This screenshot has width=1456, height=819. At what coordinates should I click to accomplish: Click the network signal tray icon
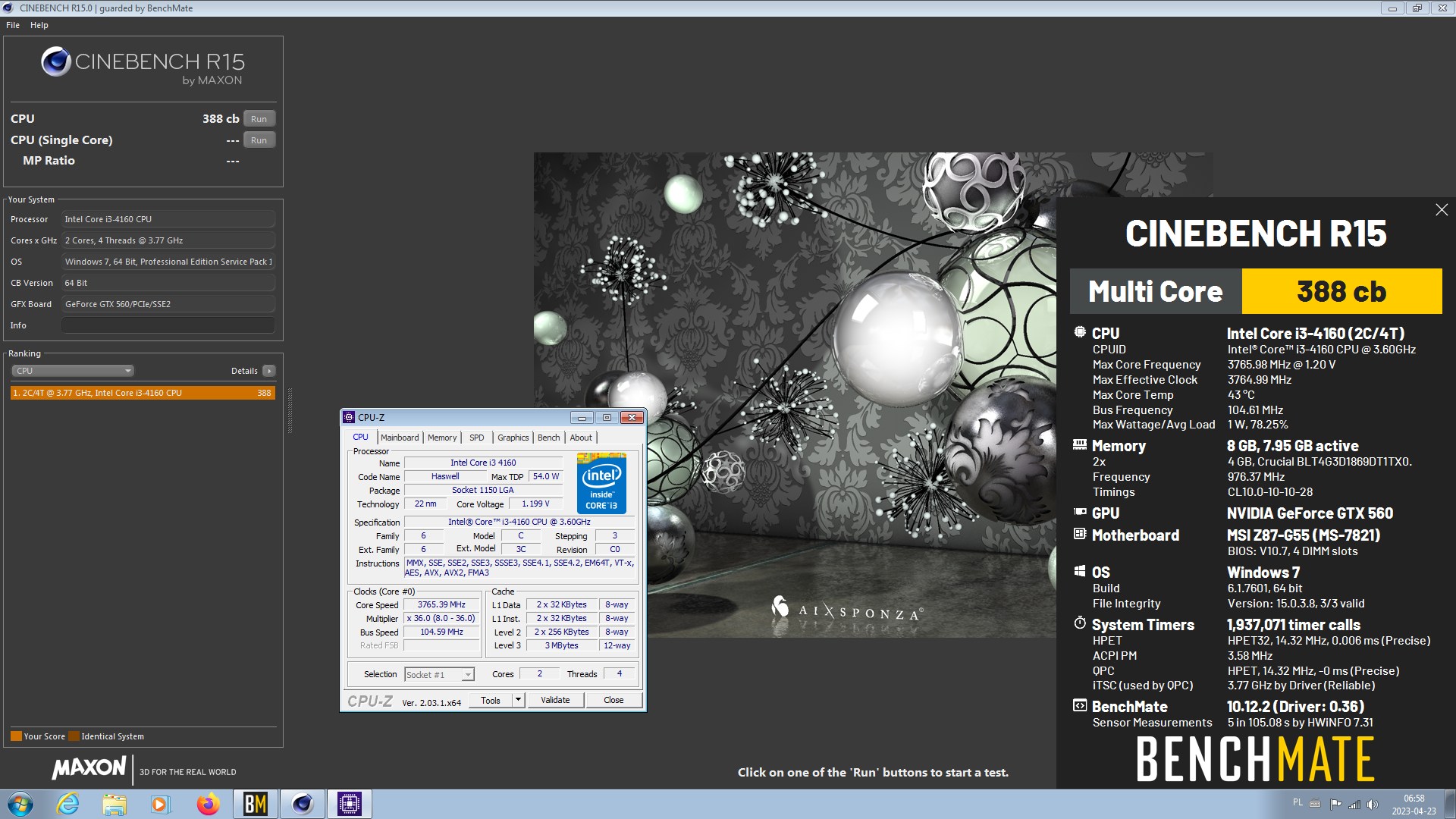[1354, 805]
